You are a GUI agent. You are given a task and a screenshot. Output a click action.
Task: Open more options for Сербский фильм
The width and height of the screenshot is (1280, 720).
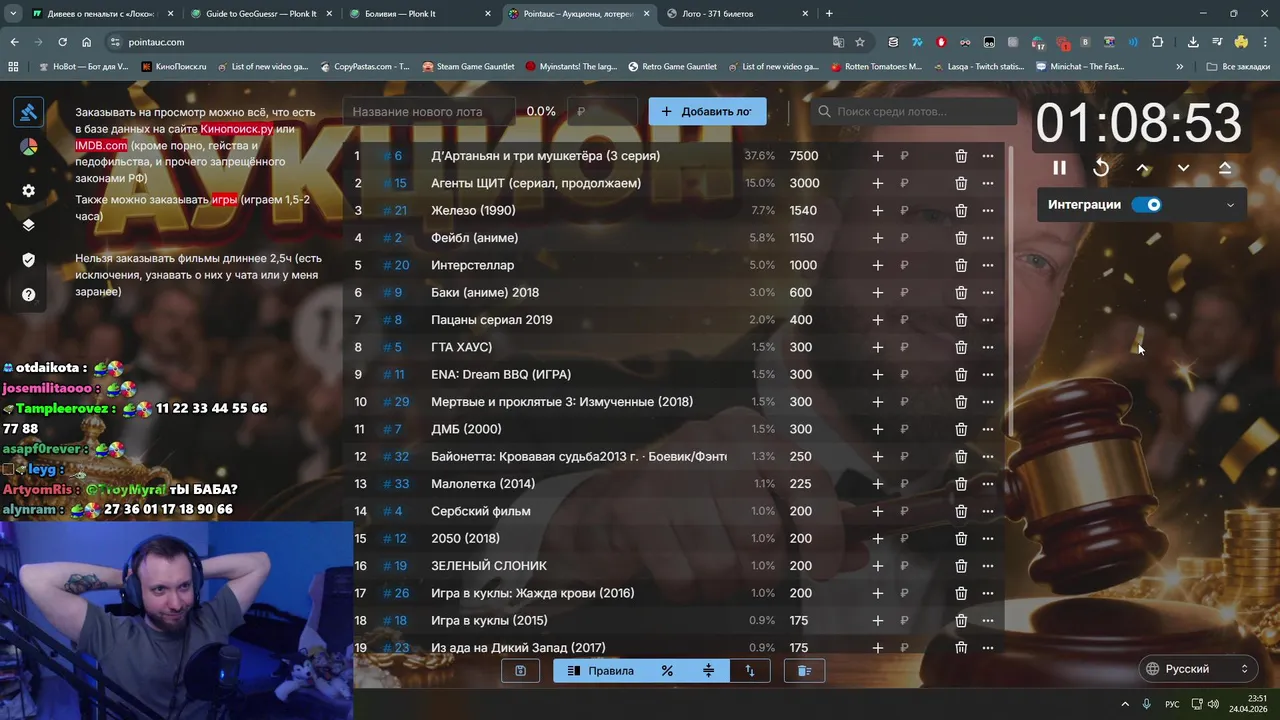[x=988, y=511]
